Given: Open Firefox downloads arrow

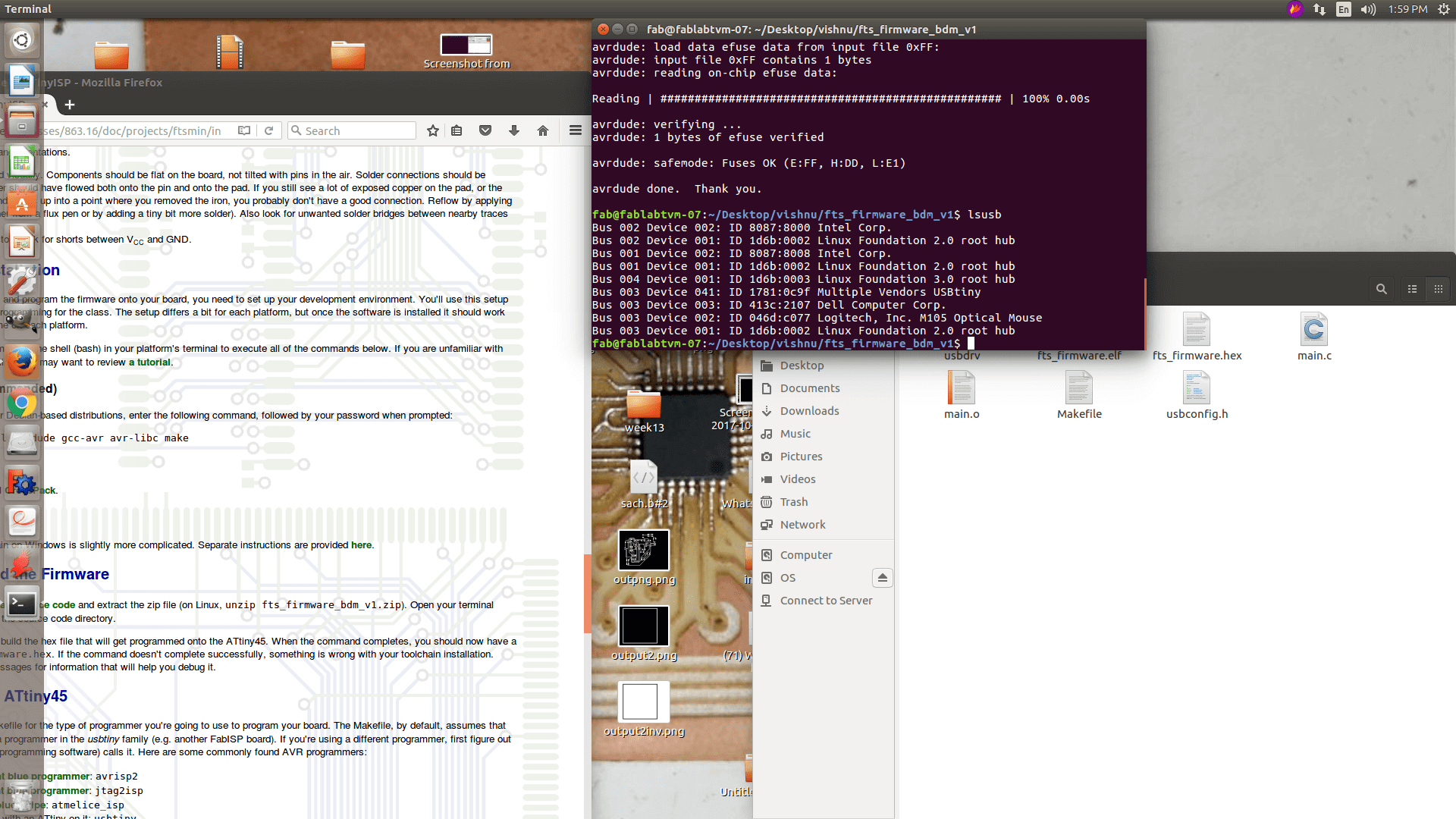Looking at the screenshot, I should point(514,130).
